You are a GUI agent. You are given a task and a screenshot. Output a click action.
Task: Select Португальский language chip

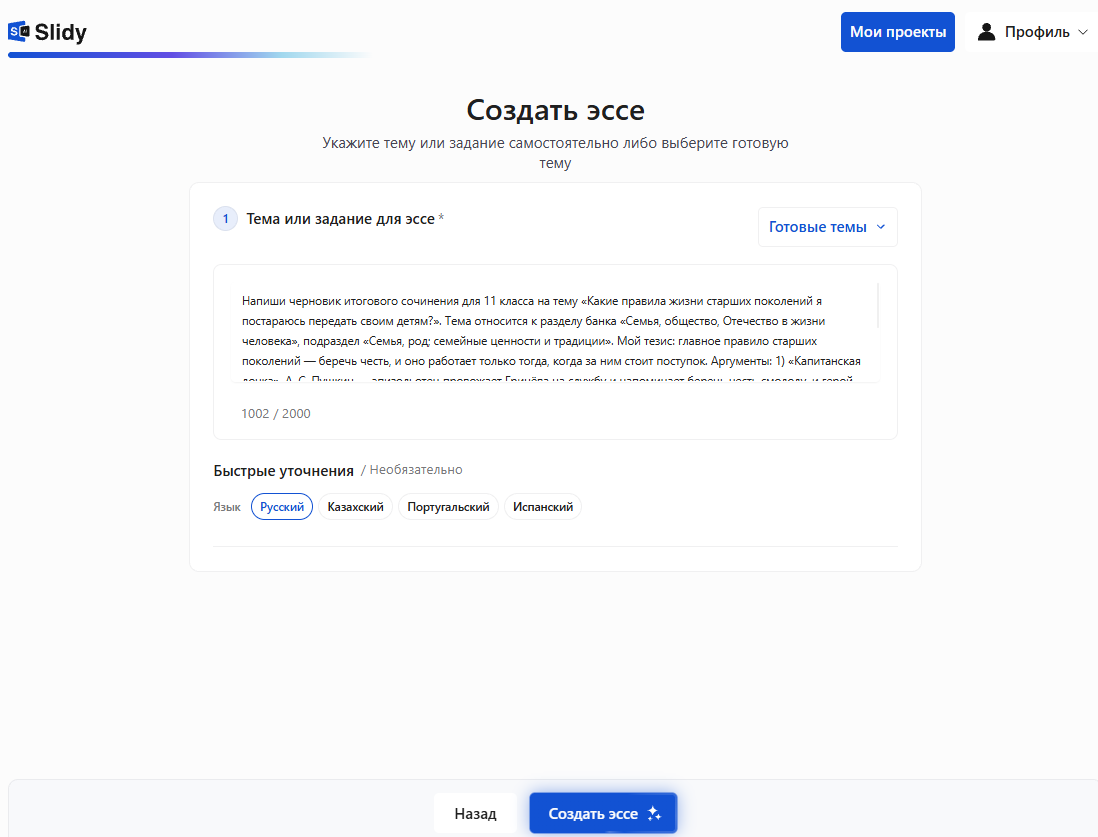coord(448,506)
